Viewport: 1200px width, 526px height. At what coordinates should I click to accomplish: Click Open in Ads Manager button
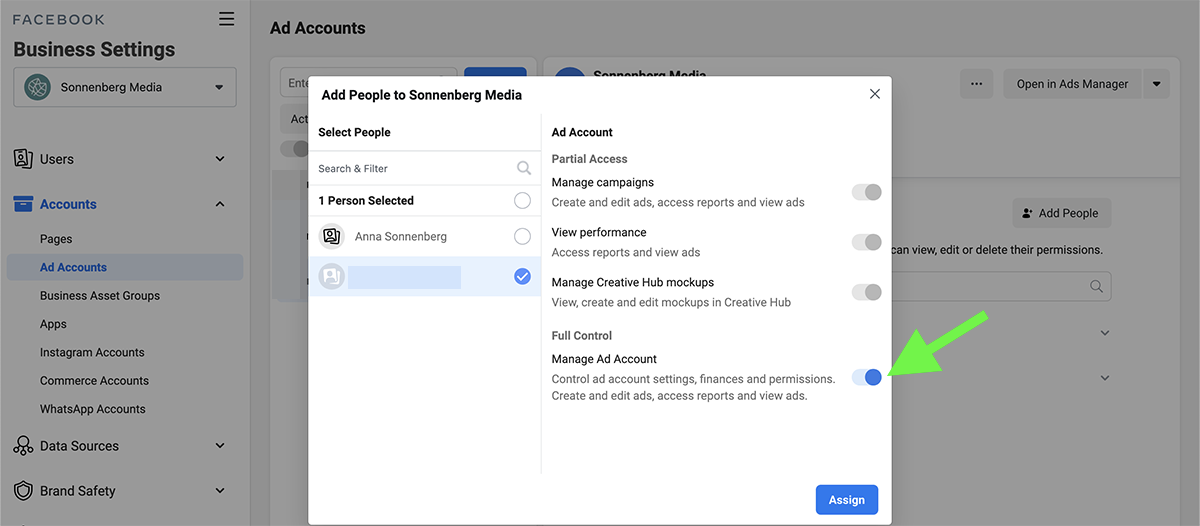pos(1072,84)
